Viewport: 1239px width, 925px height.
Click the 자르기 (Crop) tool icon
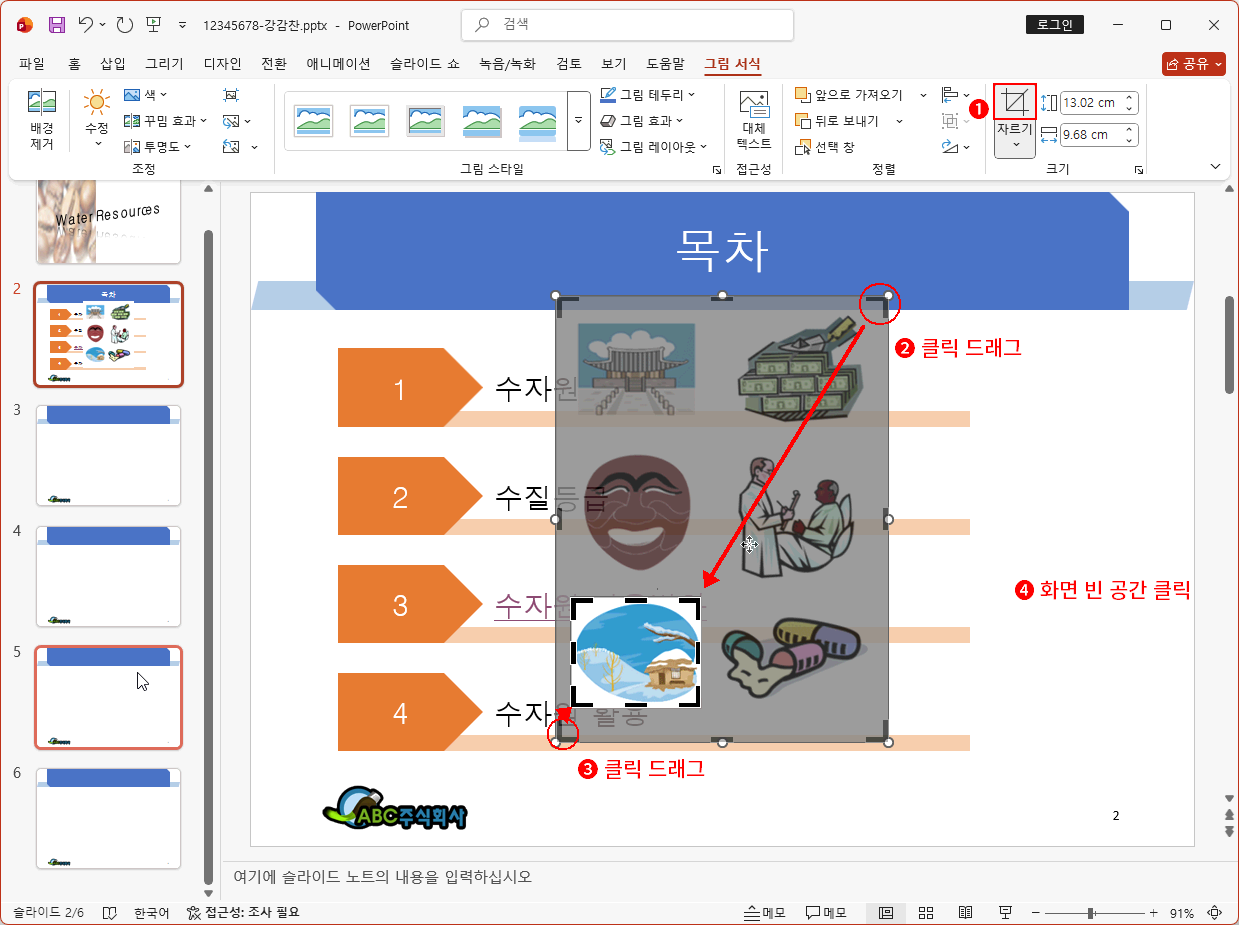1015,102
